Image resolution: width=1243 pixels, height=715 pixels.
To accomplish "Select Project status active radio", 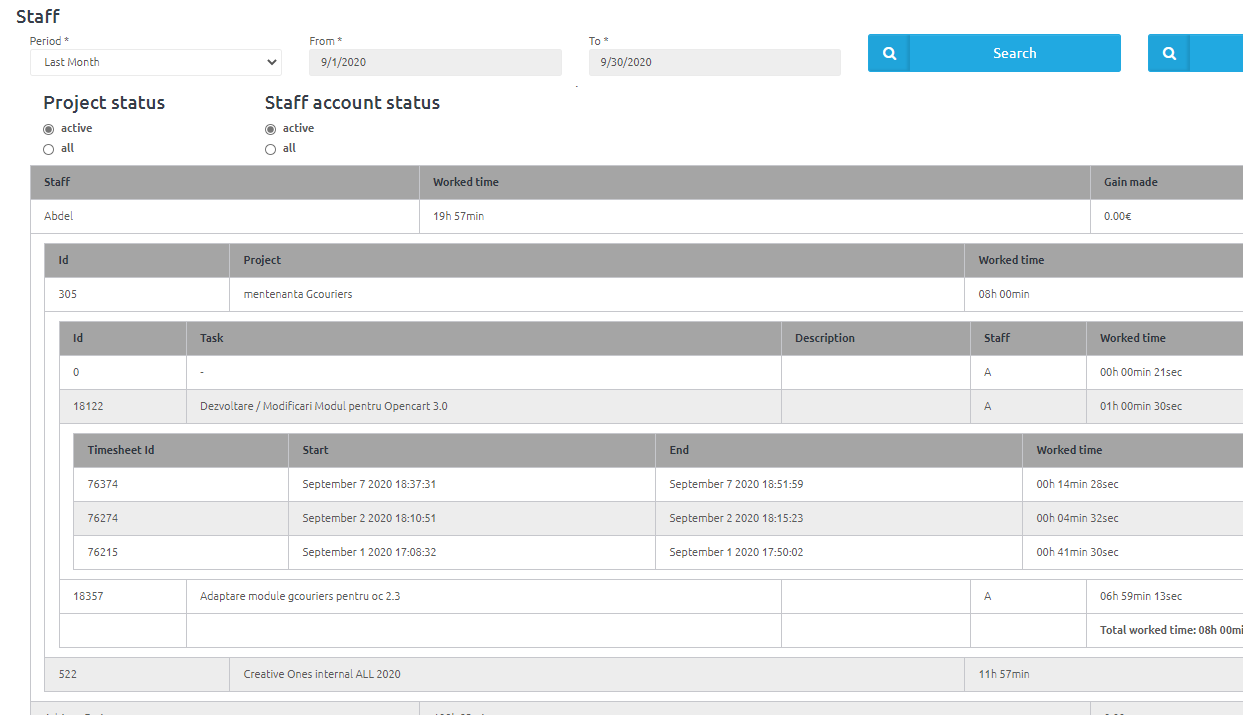I will (x=49, y=129).
